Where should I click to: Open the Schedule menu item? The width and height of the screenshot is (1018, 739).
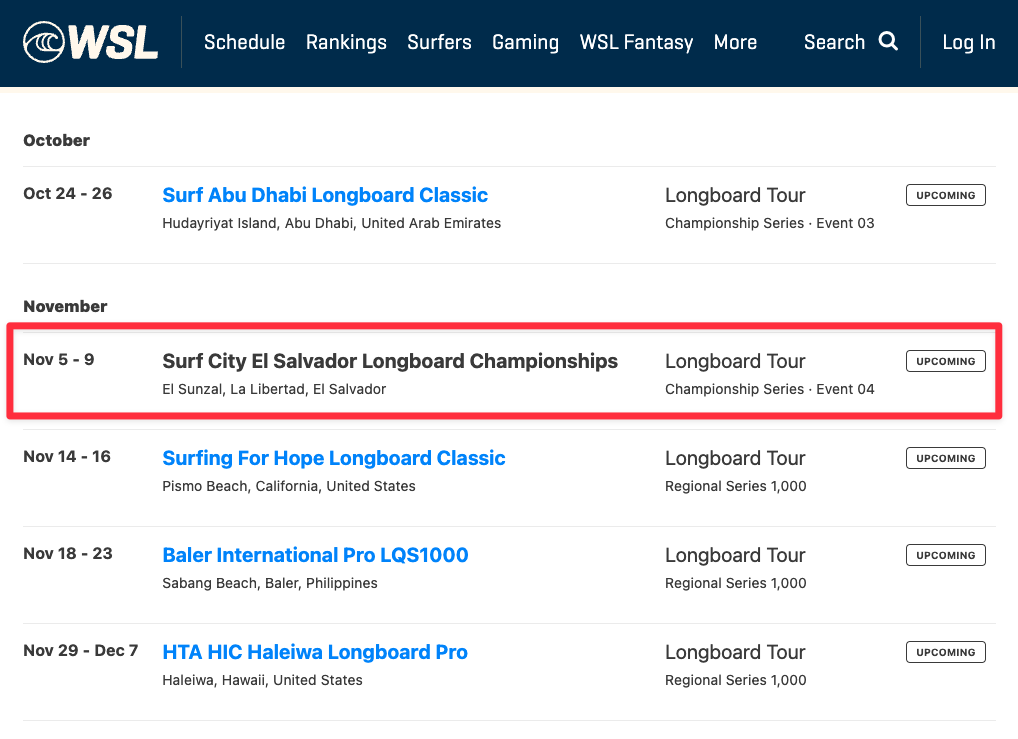pos(244,42)
